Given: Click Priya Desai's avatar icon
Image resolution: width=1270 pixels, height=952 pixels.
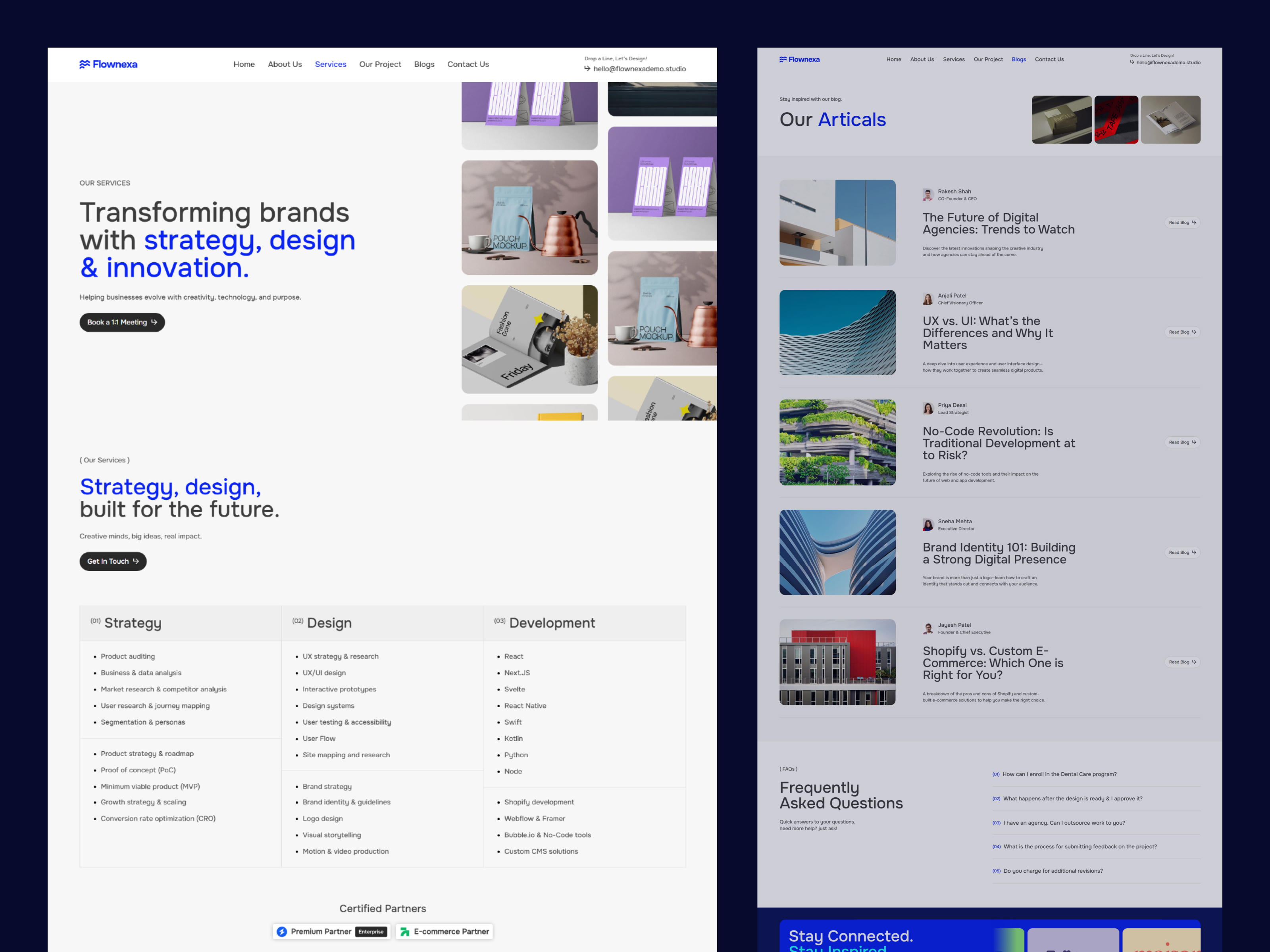Looking at the screenshot, I should [928, 408].
